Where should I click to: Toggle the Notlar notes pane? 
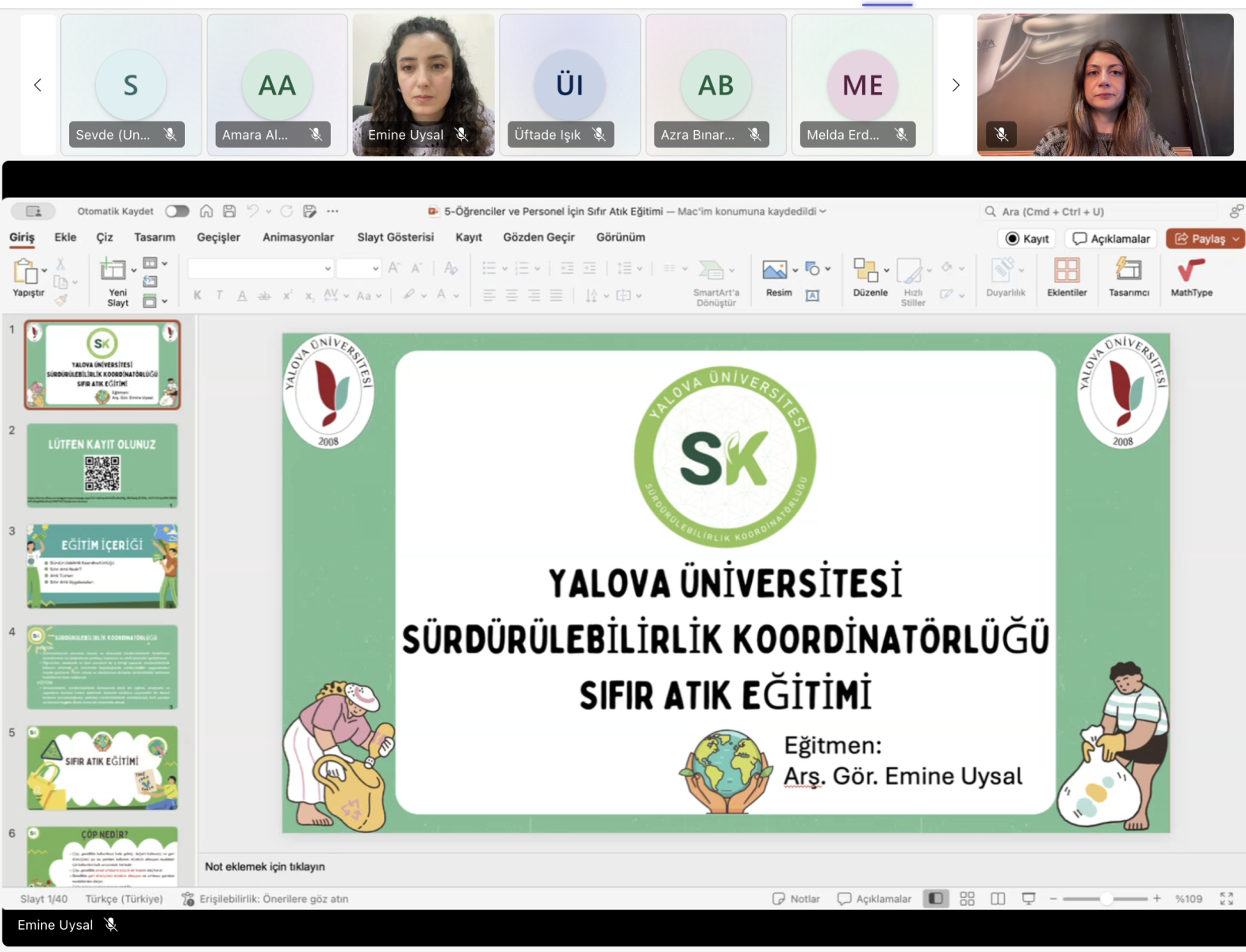(796, 899)
